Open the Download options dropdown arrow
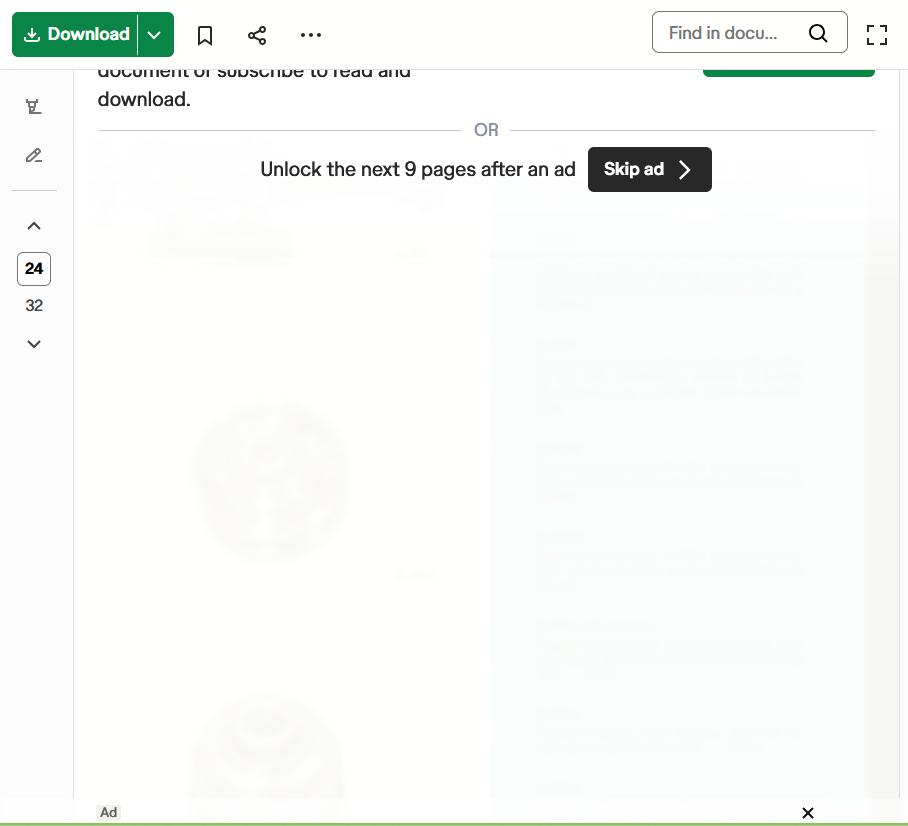This screenshot has width=908, height=826. coord(155,35)
